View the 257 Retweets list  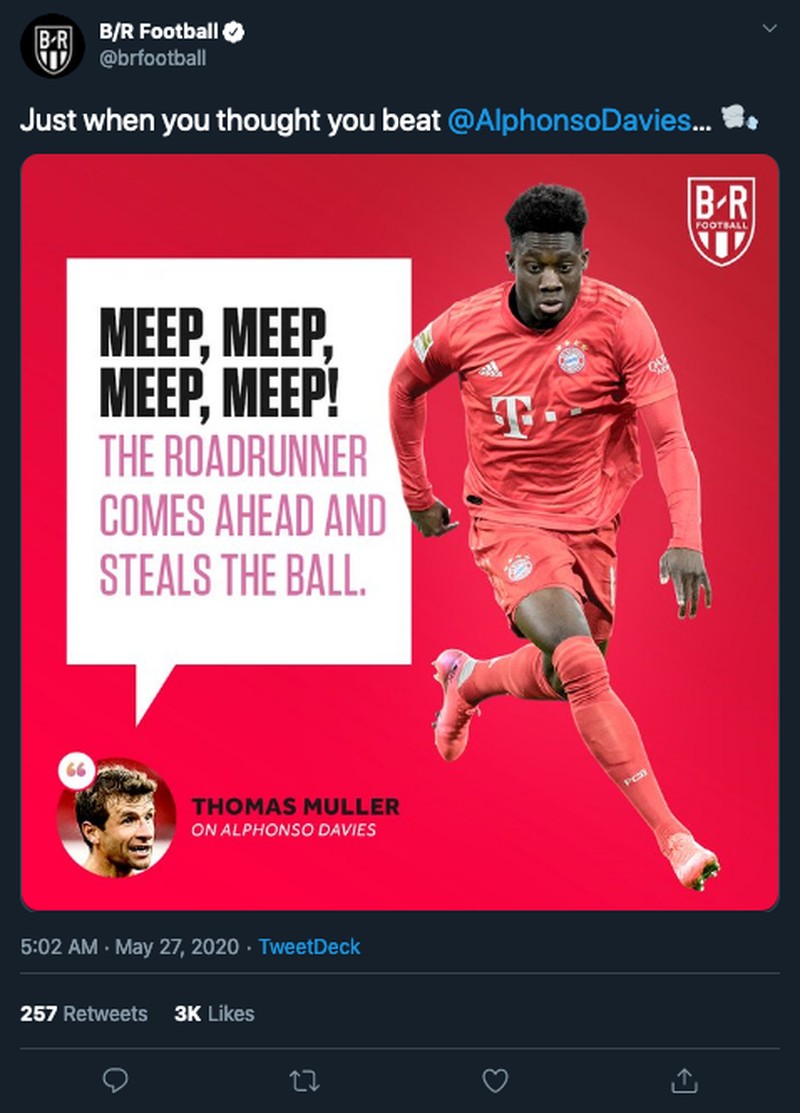(x=84, y=1013)
